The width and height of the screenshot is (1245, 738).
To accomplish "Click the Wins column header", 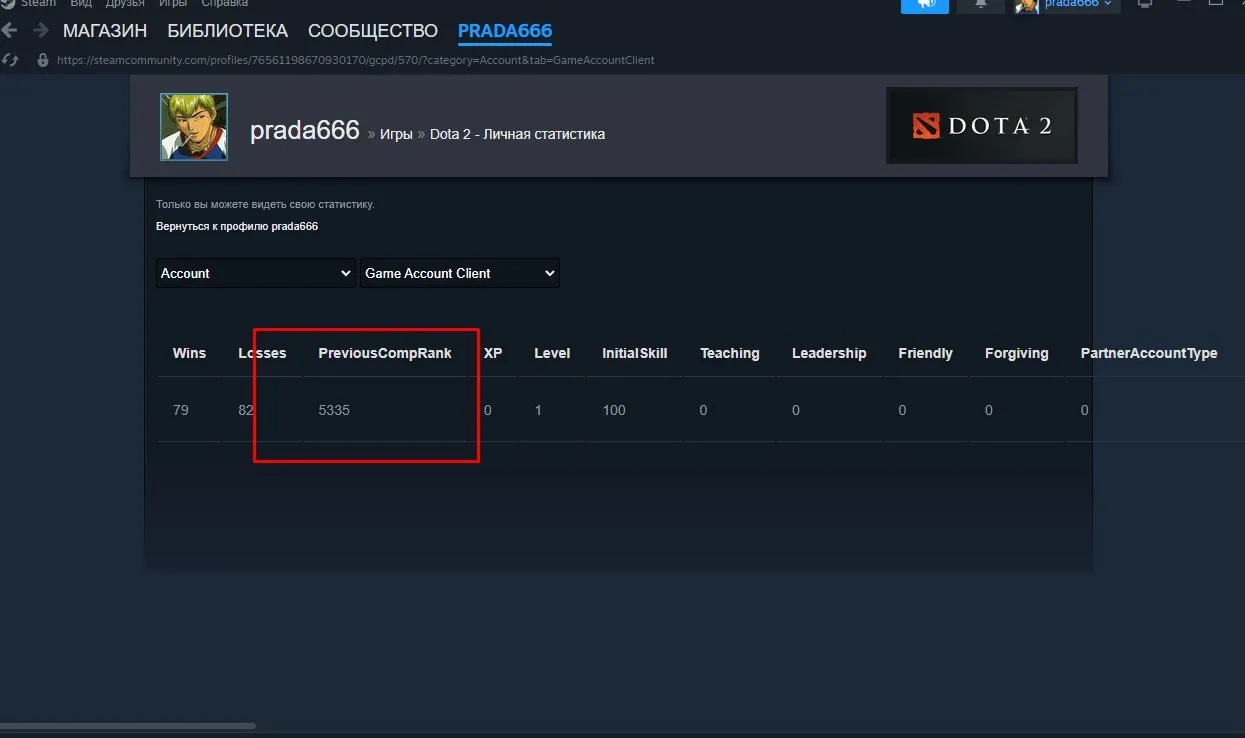I will [190, 353].
